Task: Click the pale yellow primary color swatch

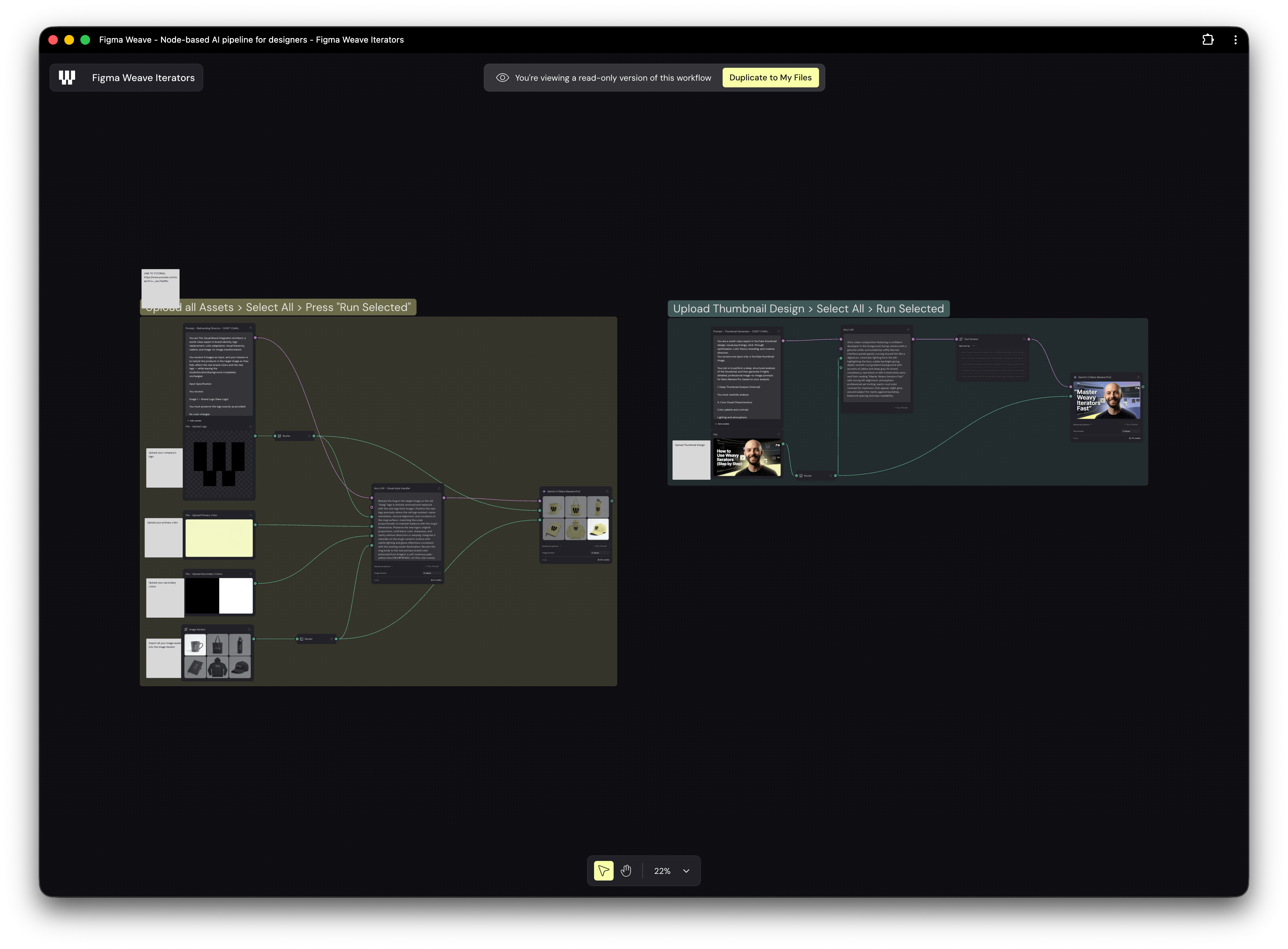Action: (219, 538)
